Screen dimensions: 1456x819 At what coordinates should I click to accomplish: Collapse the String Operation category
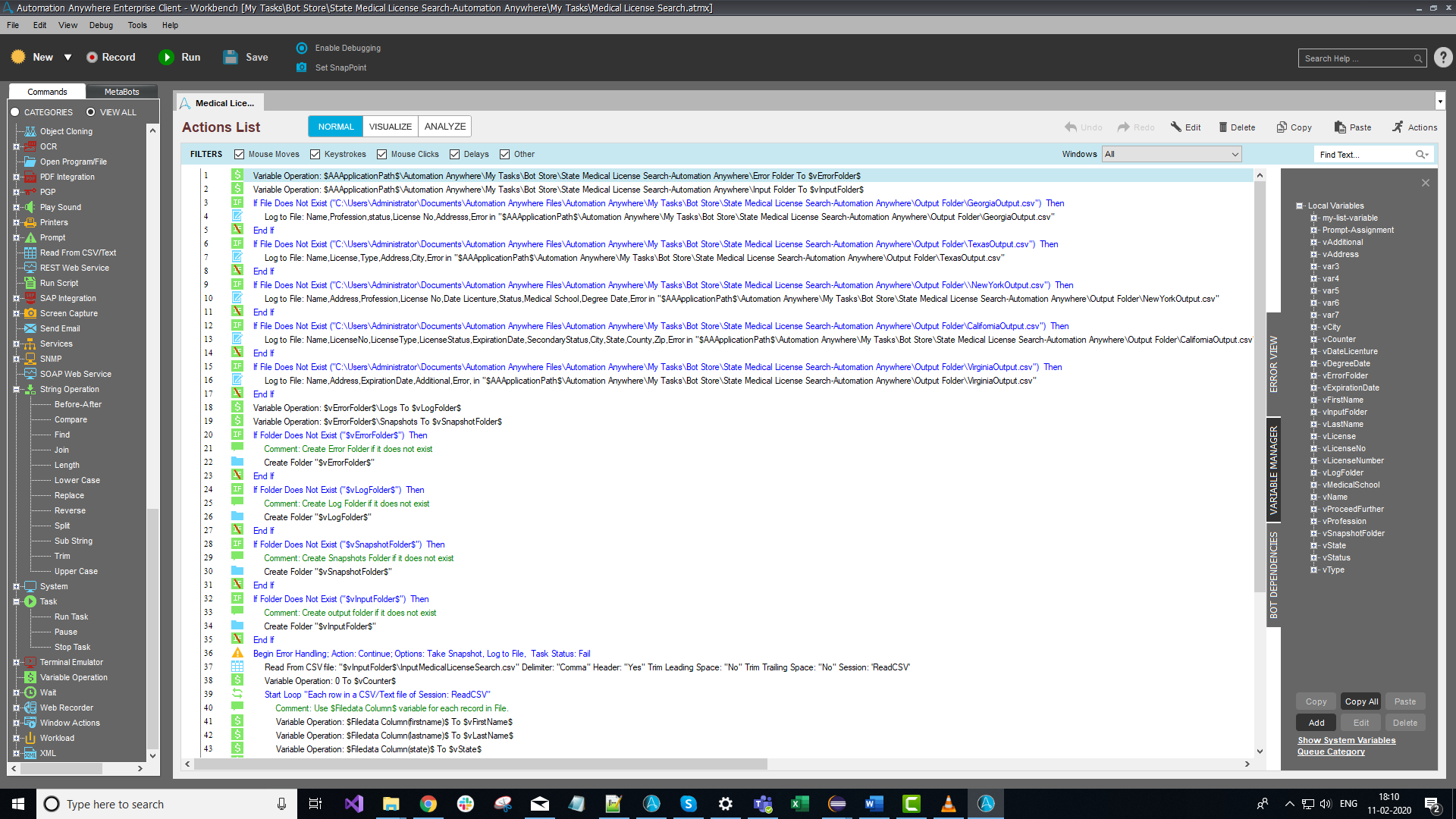(x=16, y=390)
